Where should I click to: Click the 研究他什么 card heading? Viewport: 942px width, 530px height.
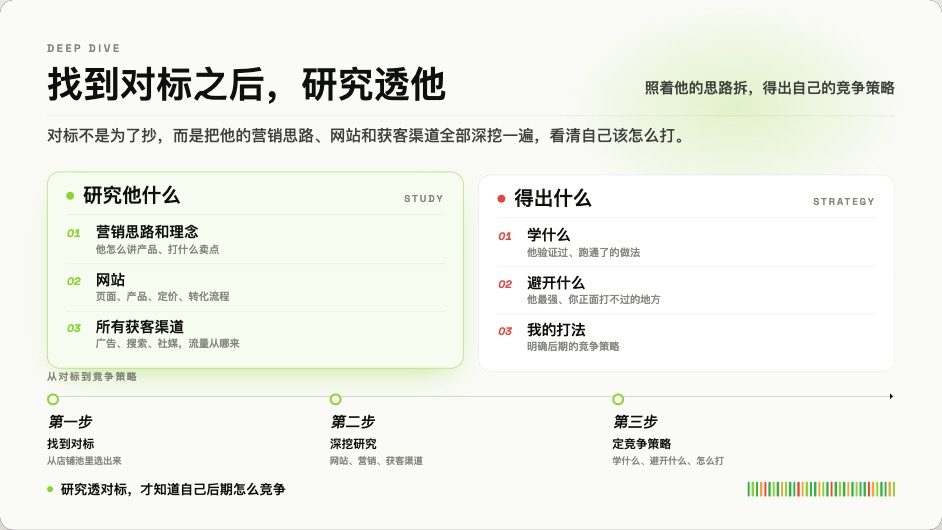pos(132,195)
